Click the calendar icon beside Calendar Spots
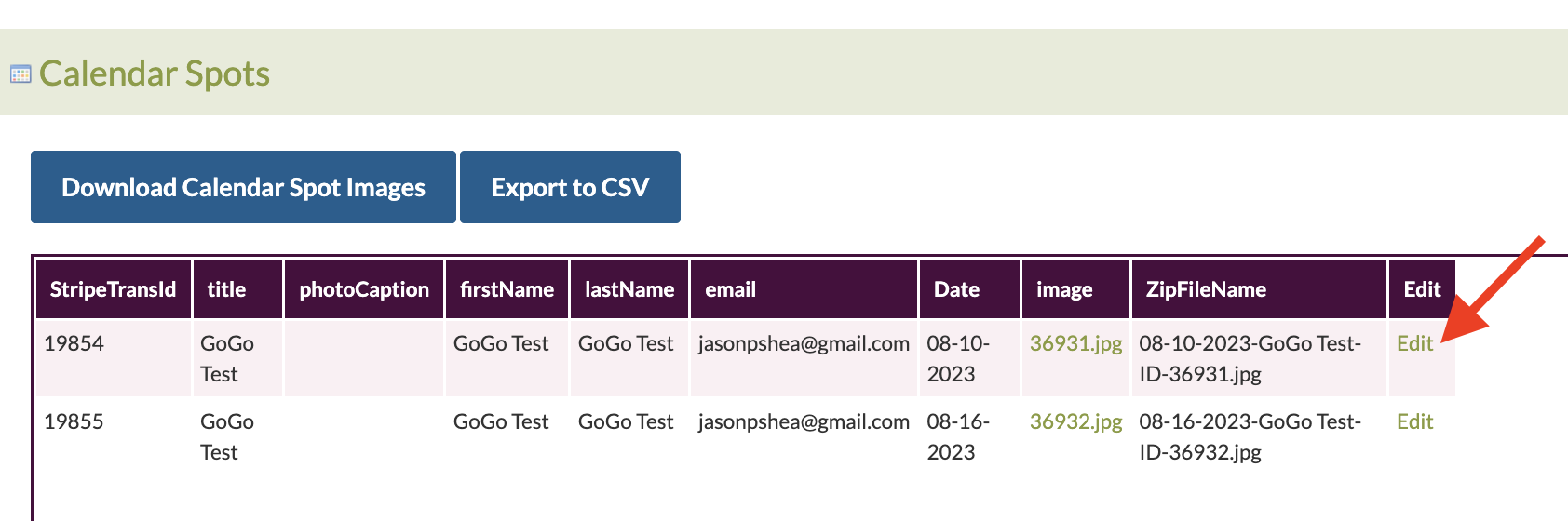The width and height of the screenshot is (1568, 521). click(x=20, y=73)
